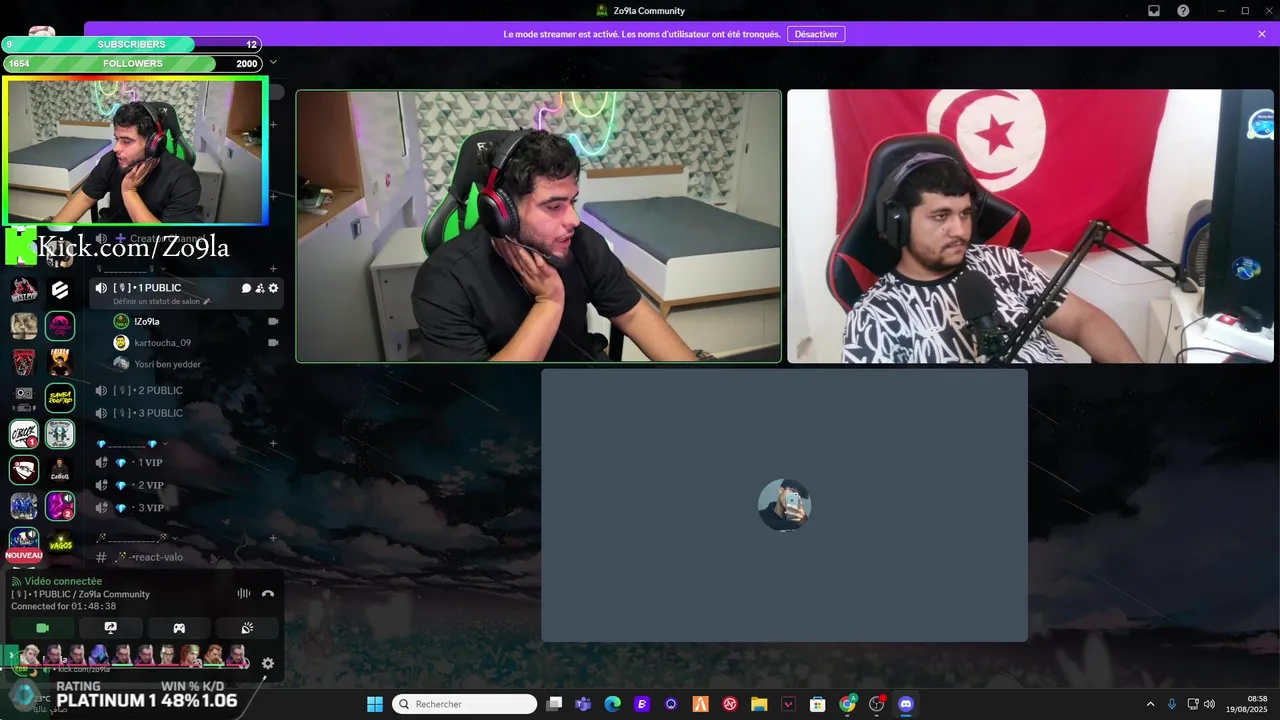
Task: Disconnect from the voice call
Action: pyautogui.click(x=268, y=593)
